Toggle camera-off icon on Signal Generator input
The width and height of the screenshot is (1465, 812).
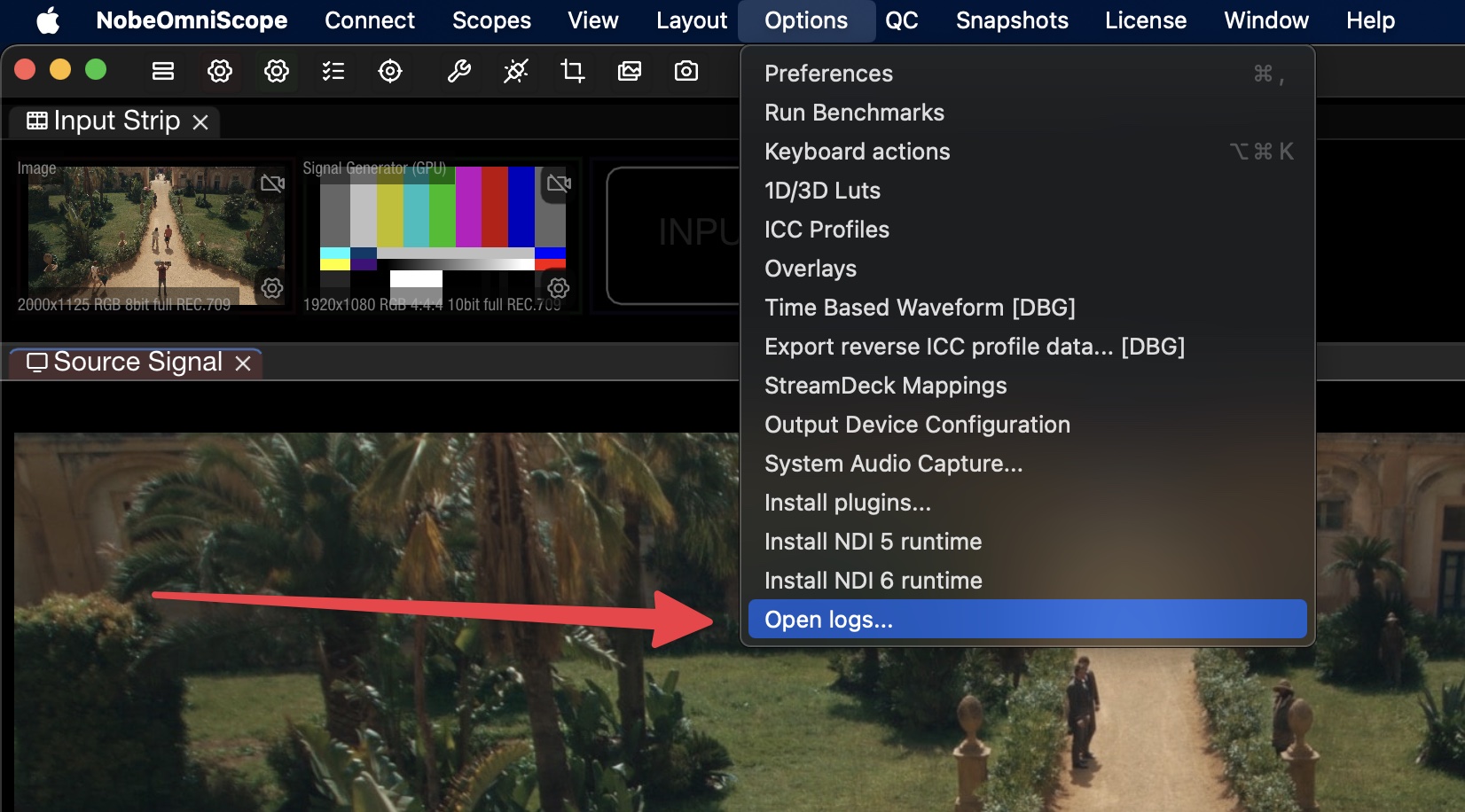559,183
